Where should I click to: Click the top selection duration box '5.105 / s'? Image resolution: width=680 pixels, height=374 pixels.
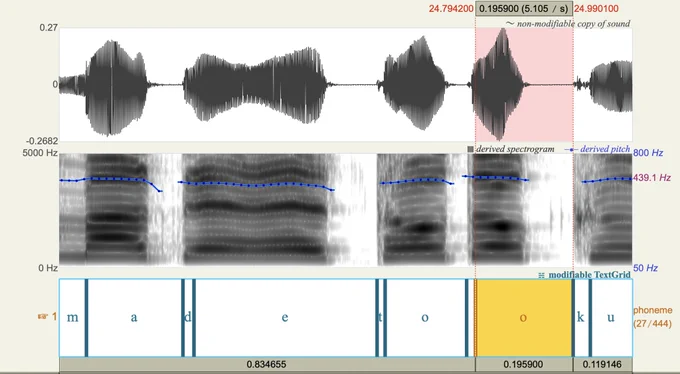point(524,9)
